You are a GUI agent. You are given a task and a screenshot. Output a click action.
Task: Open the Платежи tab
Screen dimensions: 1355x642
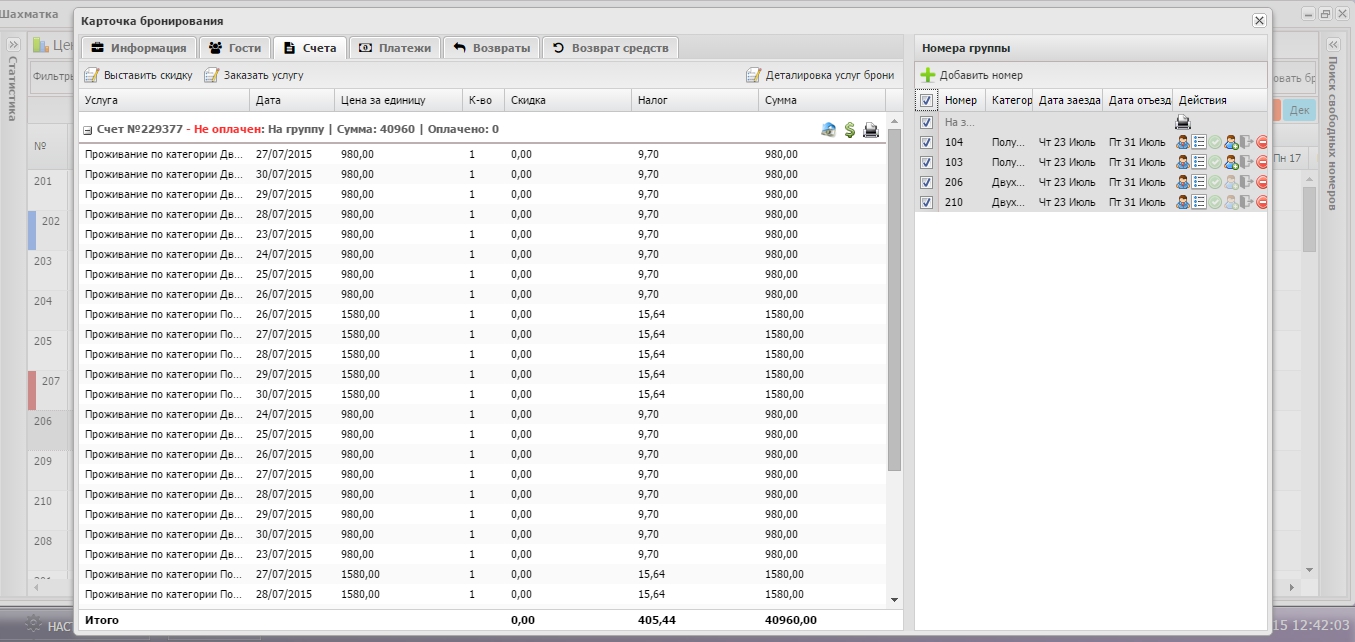click(395, 48)
